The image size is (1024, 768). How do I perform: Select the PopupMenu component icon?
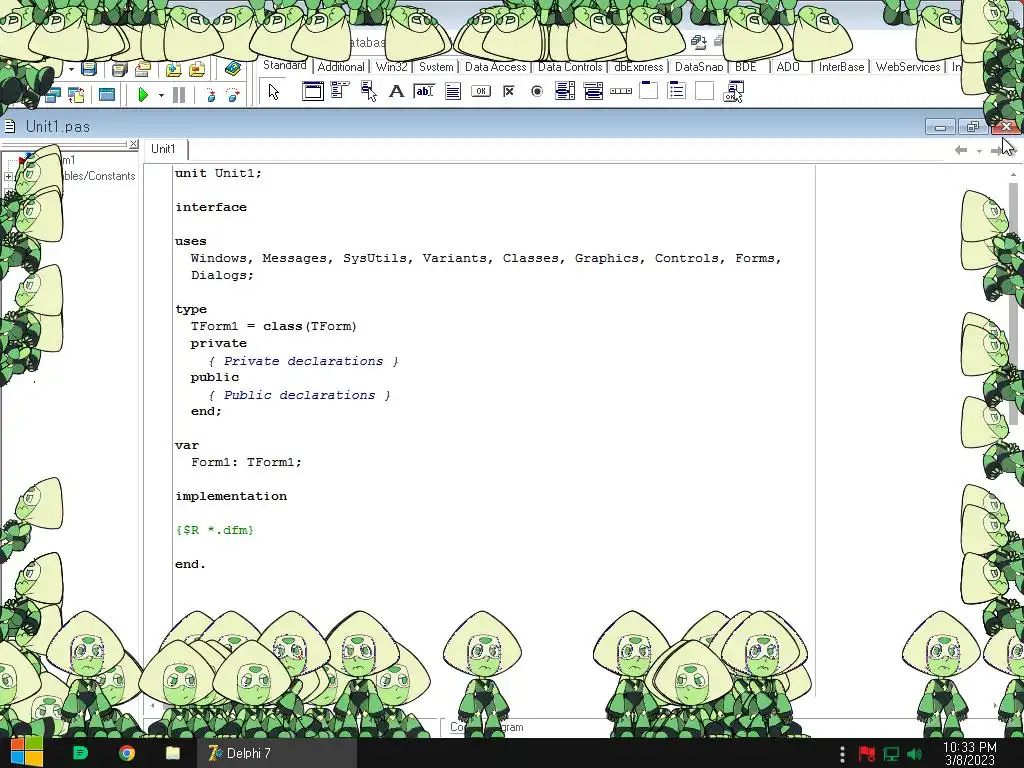point(368,91)
